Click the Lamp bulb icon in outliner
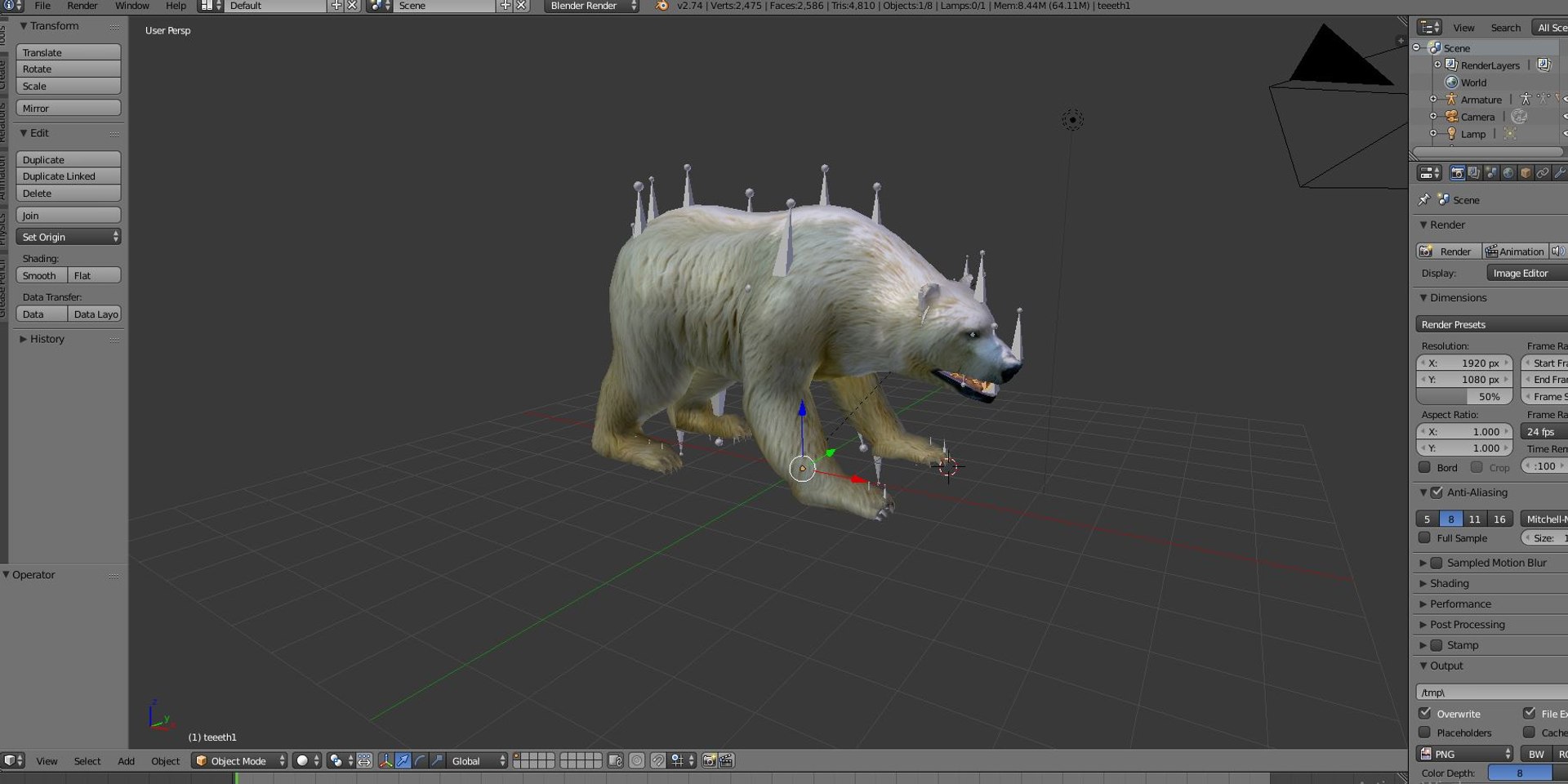 (x=1451, y=134)
